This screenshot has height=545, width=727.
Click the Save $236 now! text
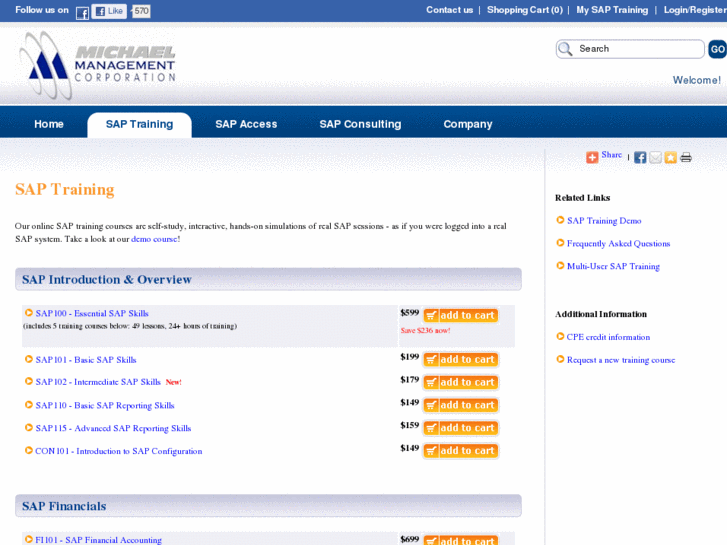coord(425,331)
